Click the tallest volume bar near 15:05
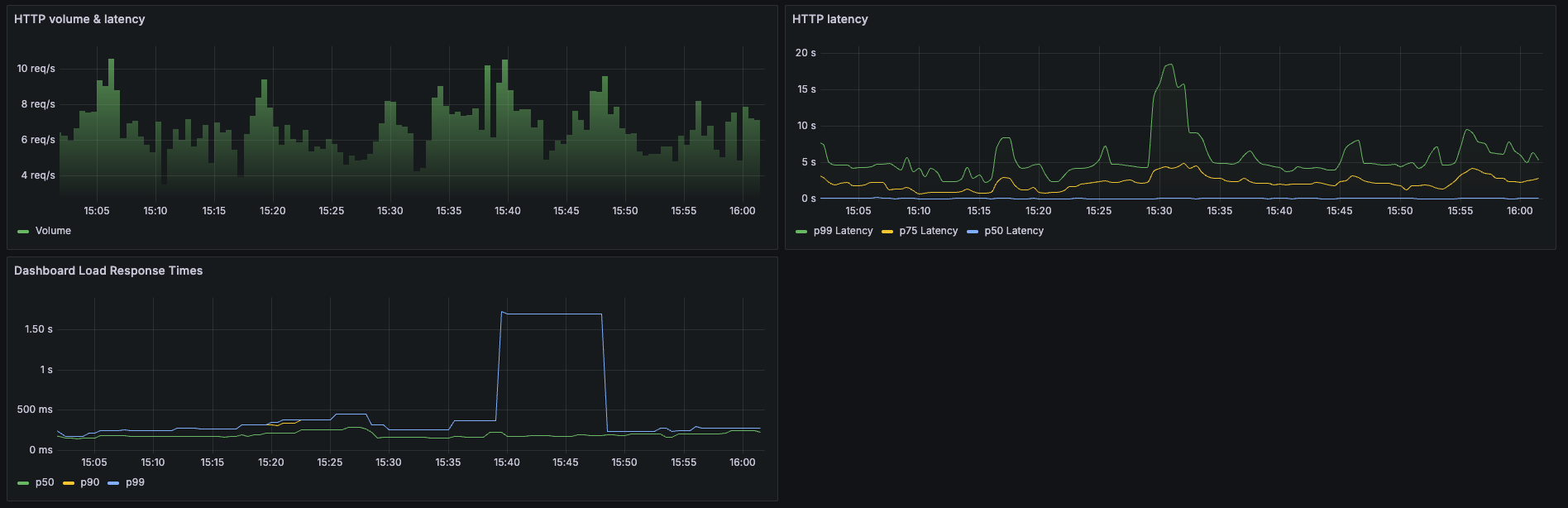Screen dimensions: 1568x508 coord(111,63)
